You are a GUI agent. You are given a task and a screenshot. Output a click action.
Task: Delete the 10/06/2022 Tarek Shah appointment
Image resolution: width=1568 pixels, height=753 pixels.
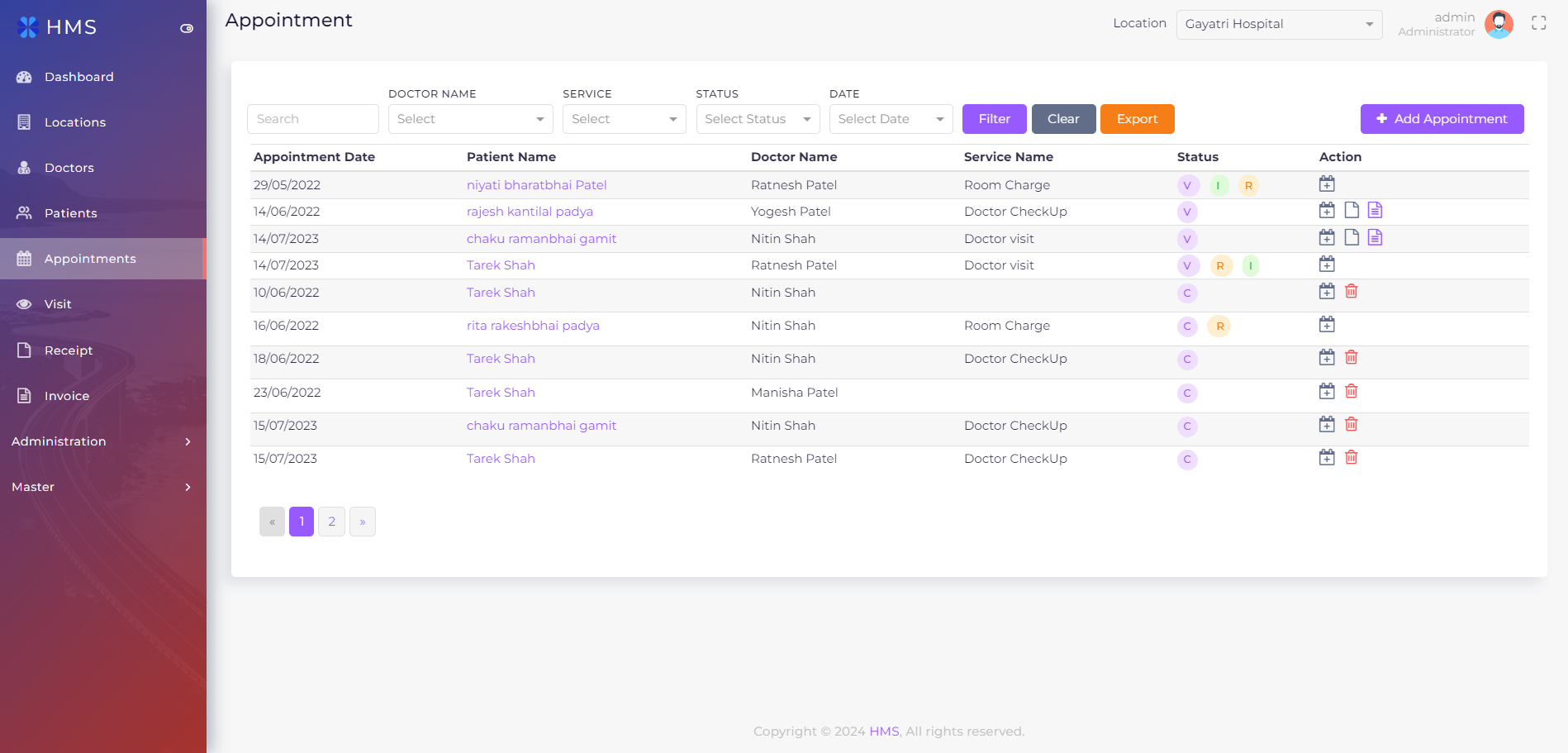click(1352, 291)
